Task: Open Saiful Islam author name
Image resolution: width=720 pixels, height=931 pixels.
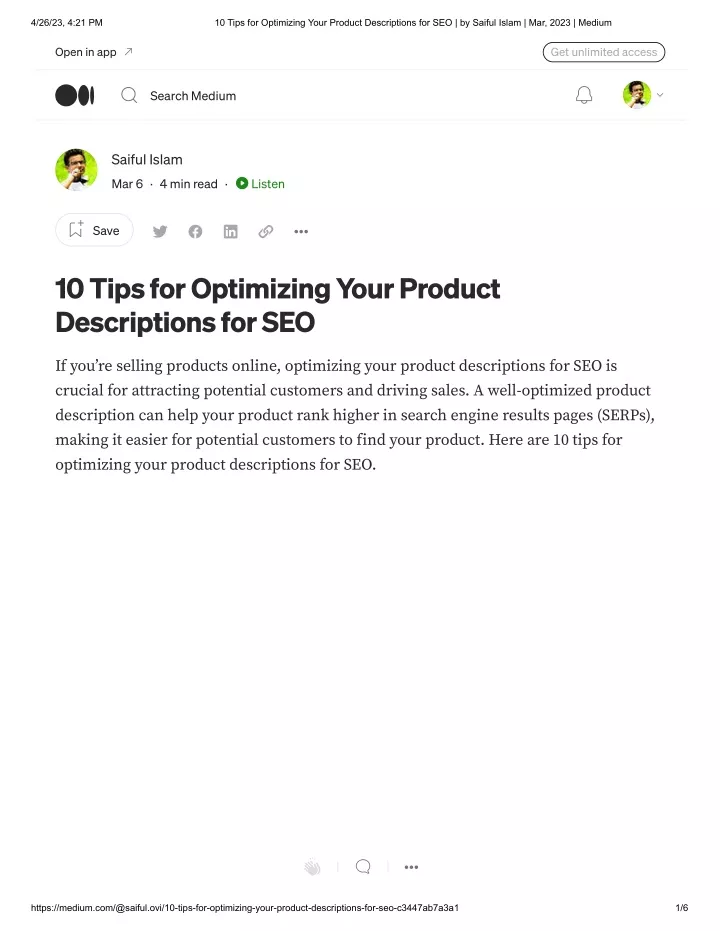Action: [147, 160]
